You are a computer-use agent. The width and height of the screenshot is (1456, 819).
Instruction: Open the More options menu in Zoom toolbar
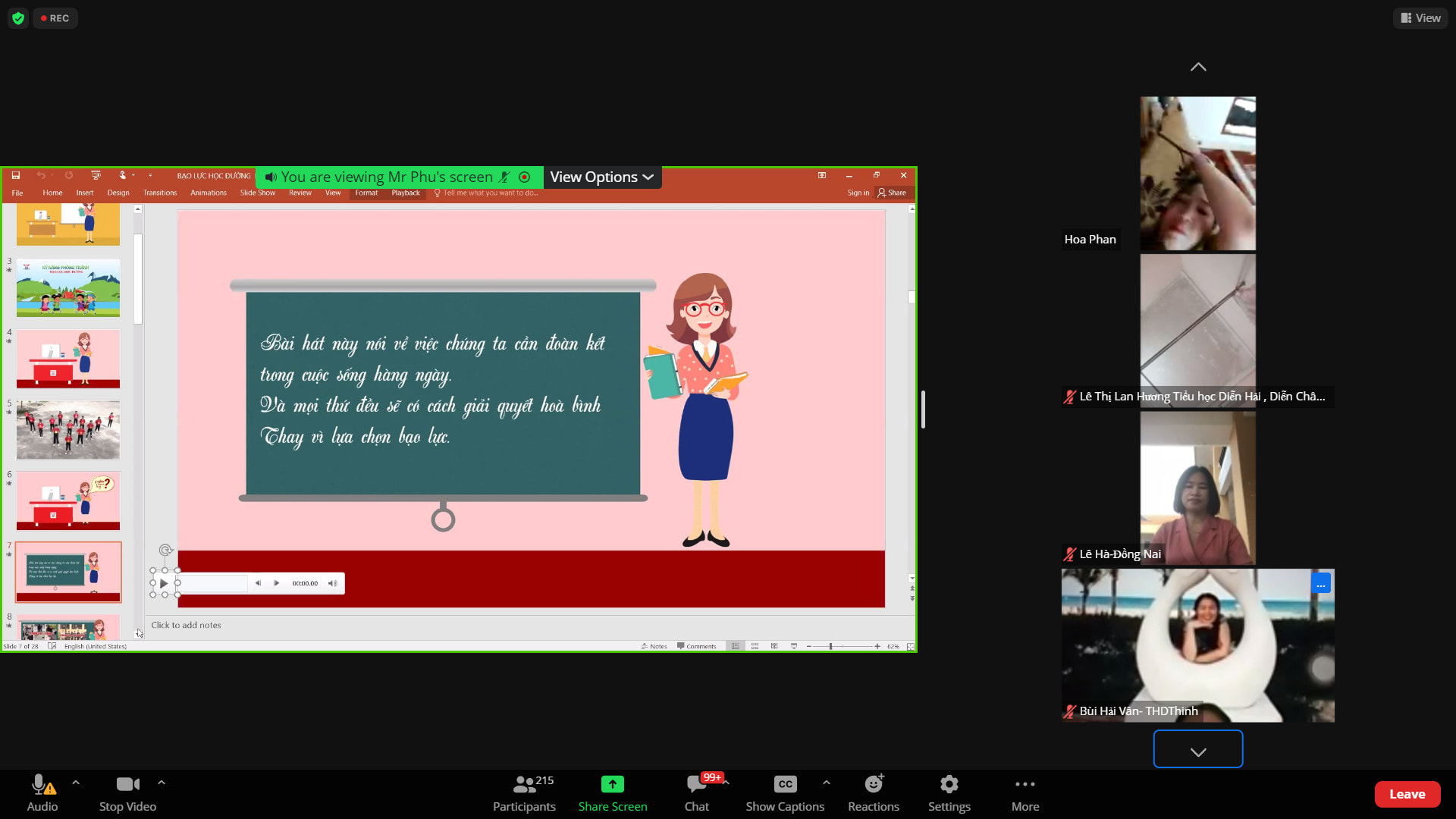[1025, 793]
